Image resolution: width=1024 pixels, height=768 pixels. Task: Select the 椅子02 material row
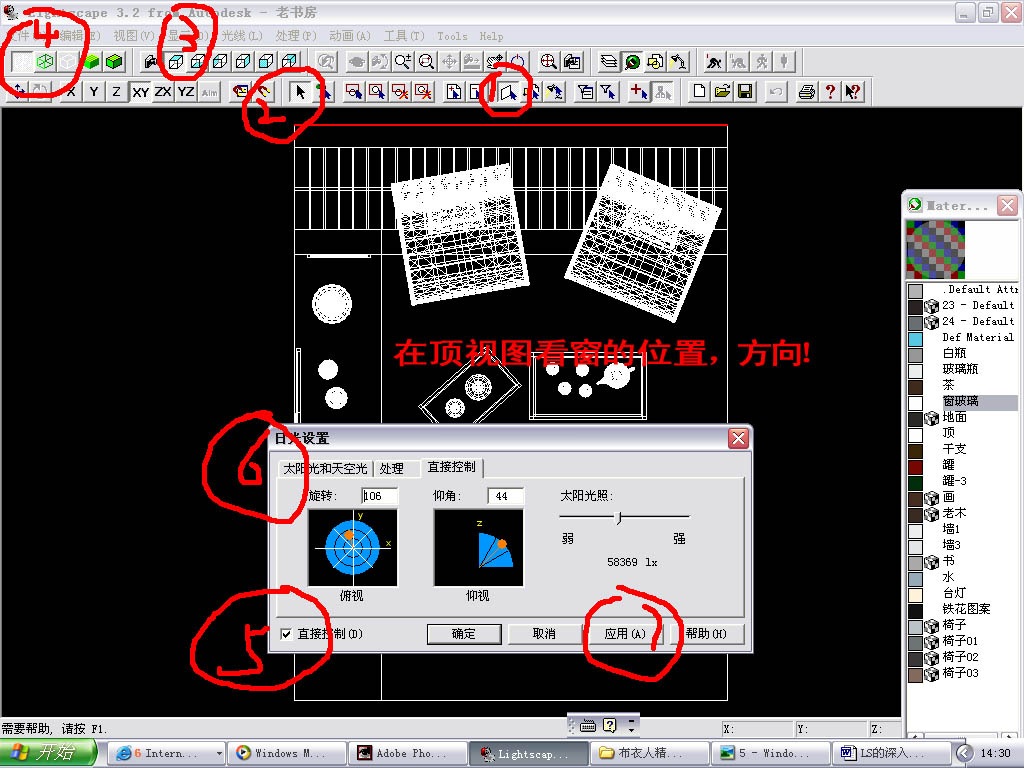click(963, 657)
